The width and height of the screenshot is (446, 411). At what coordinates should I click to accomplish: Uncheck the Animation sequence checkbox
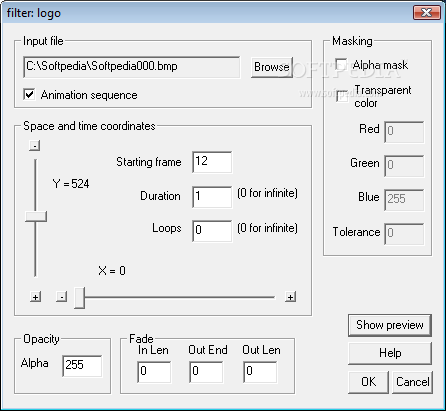pyautogui.click(x=29, y=95)
